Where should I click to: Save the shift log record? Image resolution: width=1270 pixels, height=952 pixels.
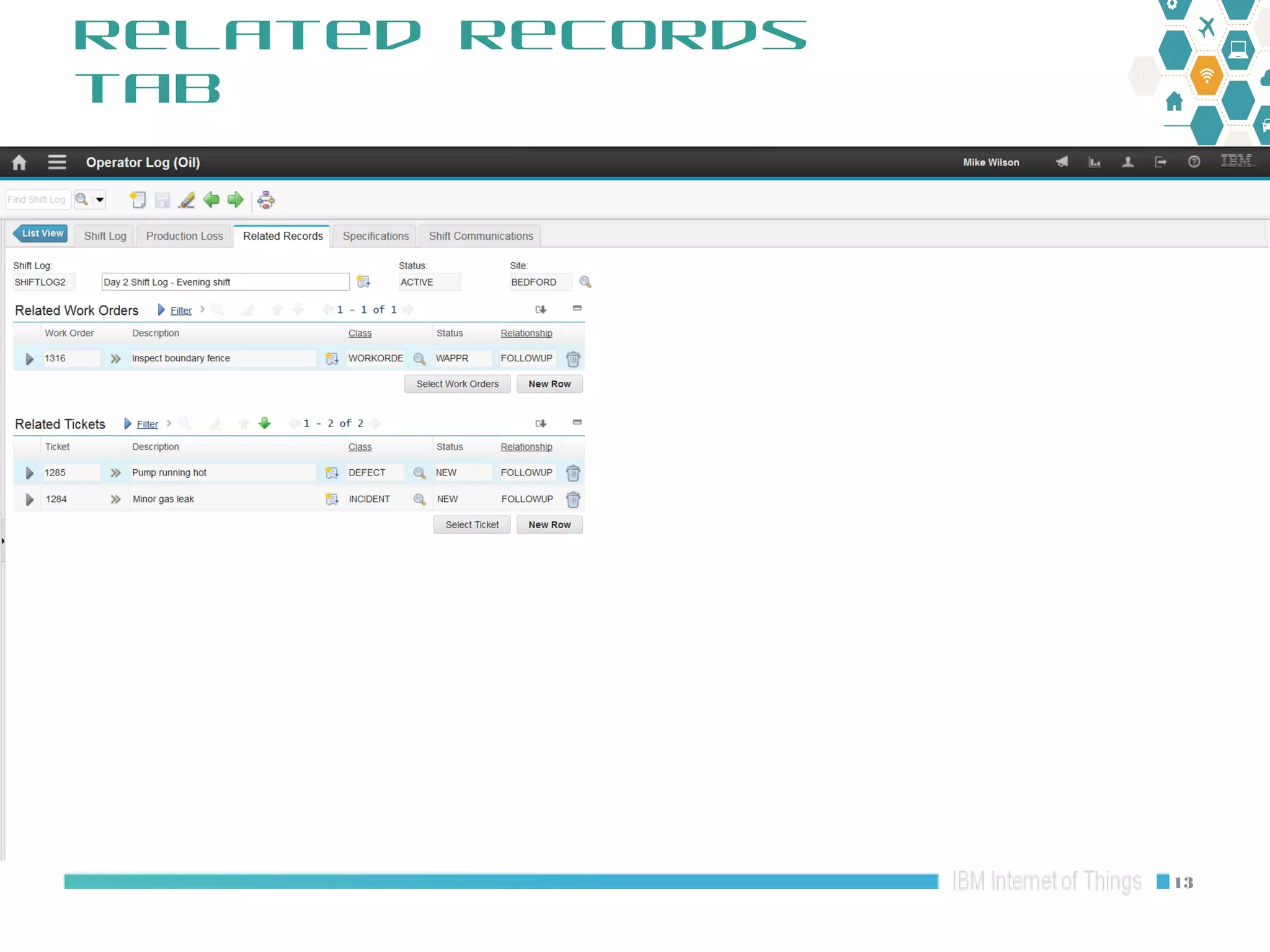pos(162,200)
